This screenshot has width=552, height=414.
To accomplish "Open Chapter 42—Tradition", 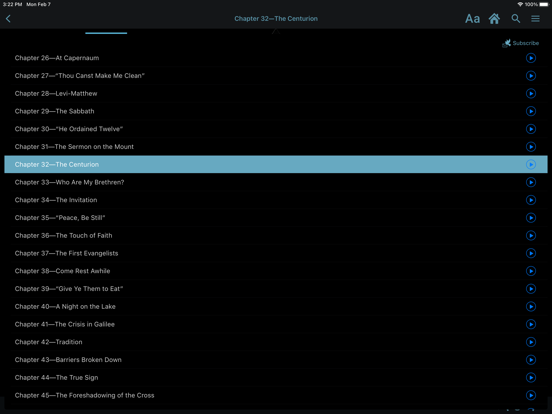I will 48,342.
